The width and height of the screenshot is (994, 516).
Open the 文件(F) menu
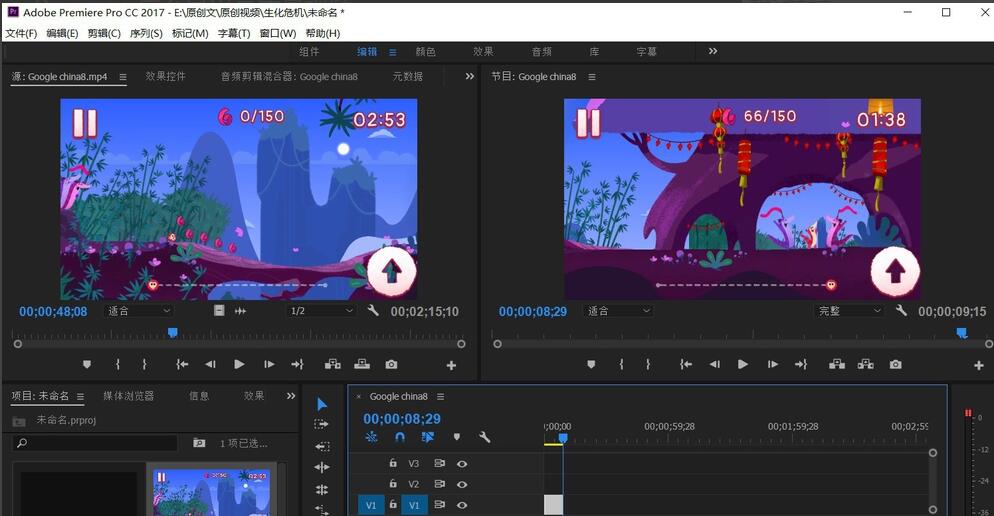[21, 34]
